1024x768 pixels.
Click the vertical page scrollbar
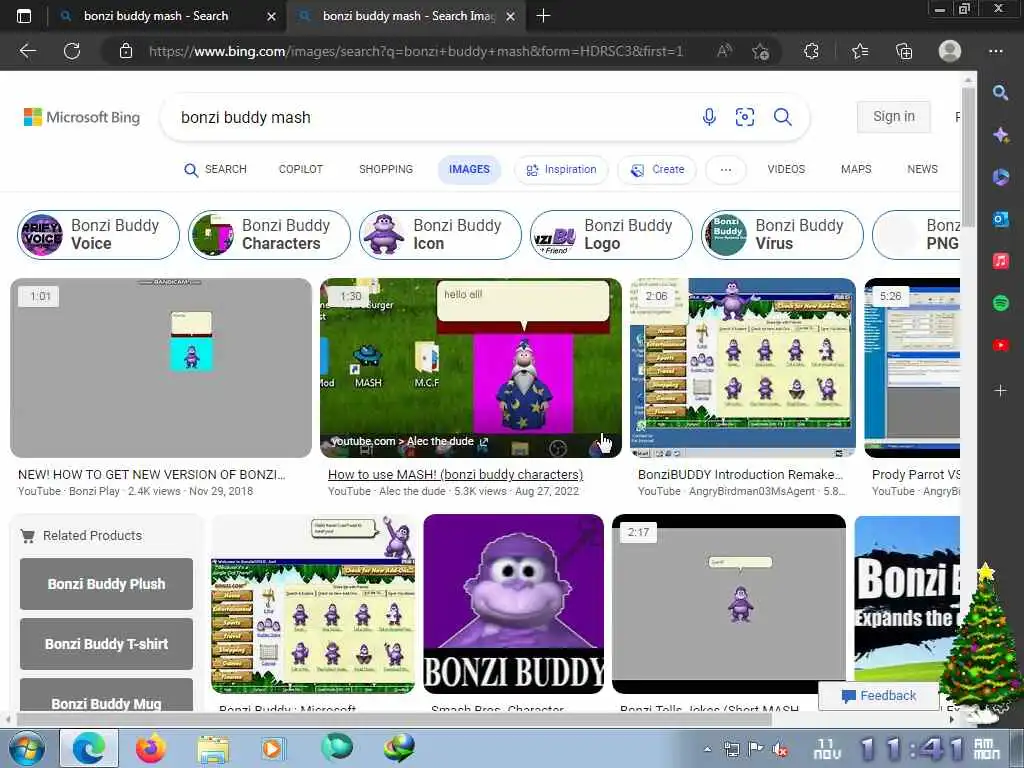pos(968,157)
